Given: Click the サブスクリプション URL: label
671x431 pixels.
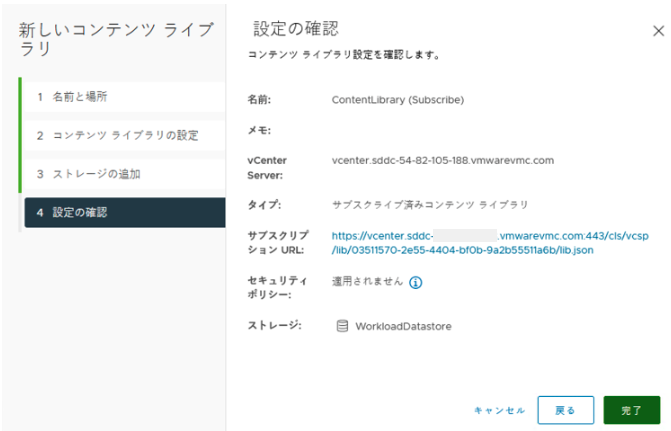Looking at the screenshot, I should pos(278,242).
